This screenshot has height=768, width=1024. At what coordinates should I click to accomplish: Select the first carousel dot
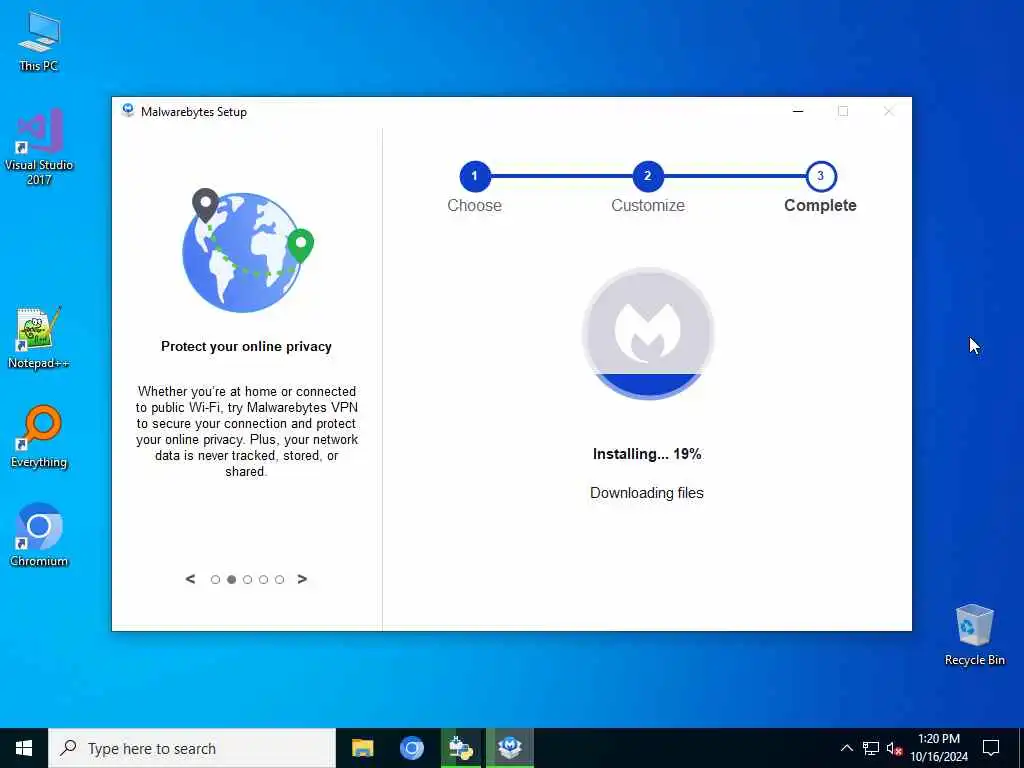click(215, 579)
